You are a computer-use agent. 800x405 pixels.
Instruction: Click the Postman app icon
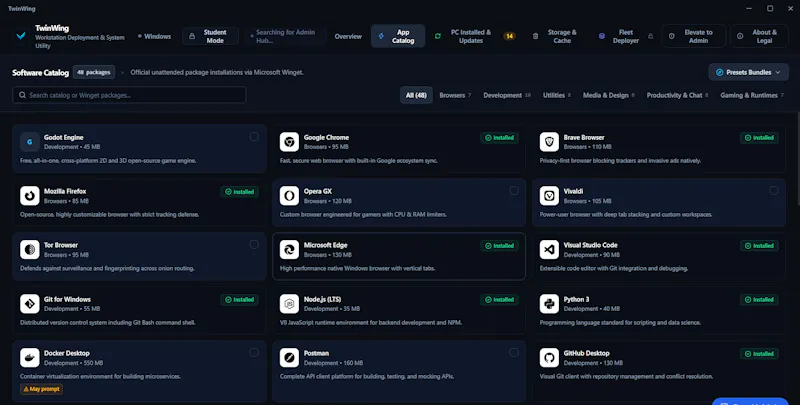click(x=289, y=358)
